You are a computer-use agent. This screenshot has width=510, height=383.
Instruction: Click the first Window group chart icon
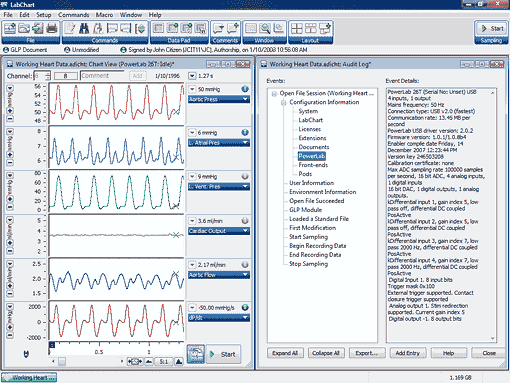click(x=251, y=29)
